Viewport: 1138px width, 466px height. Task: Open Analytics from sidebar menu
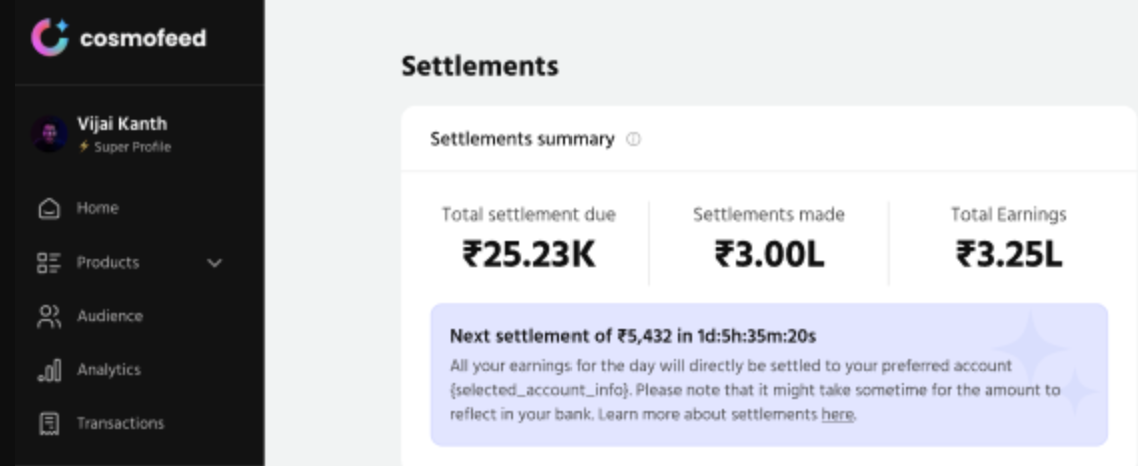(109, 370)
